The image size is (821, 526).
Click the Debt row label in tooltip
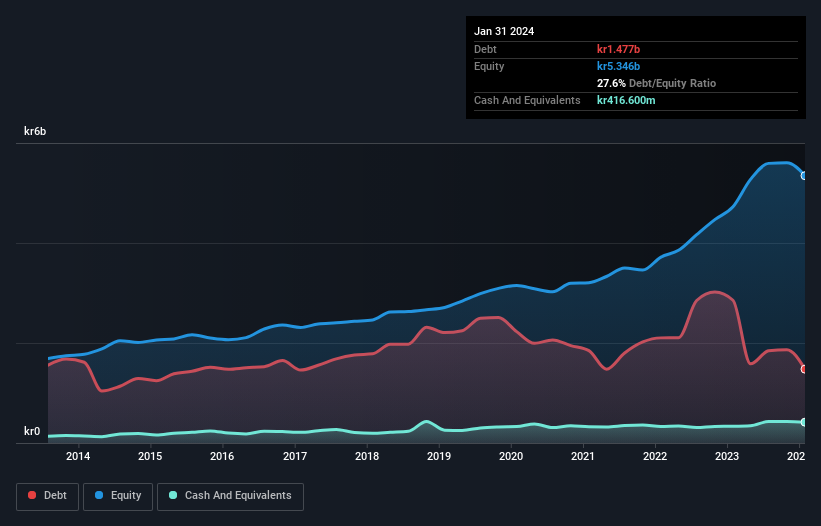point(485,49)
